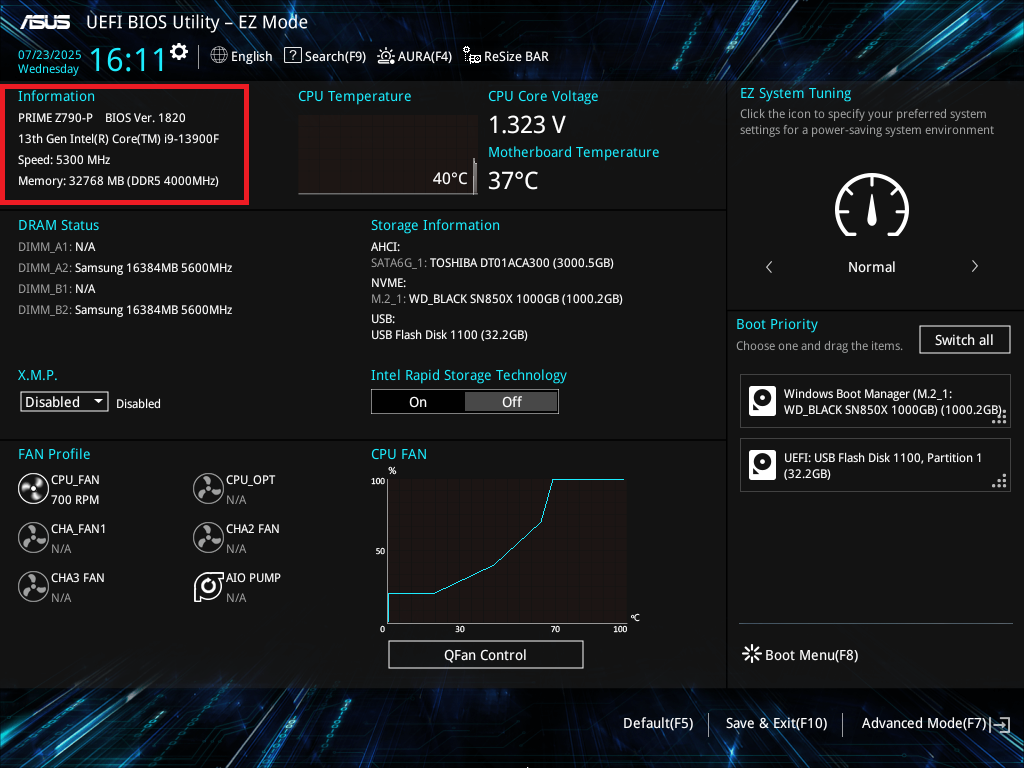Viewport: 1024px width, 768px height.
Task: Click the CPU fan curve graph
Action: 507,551
